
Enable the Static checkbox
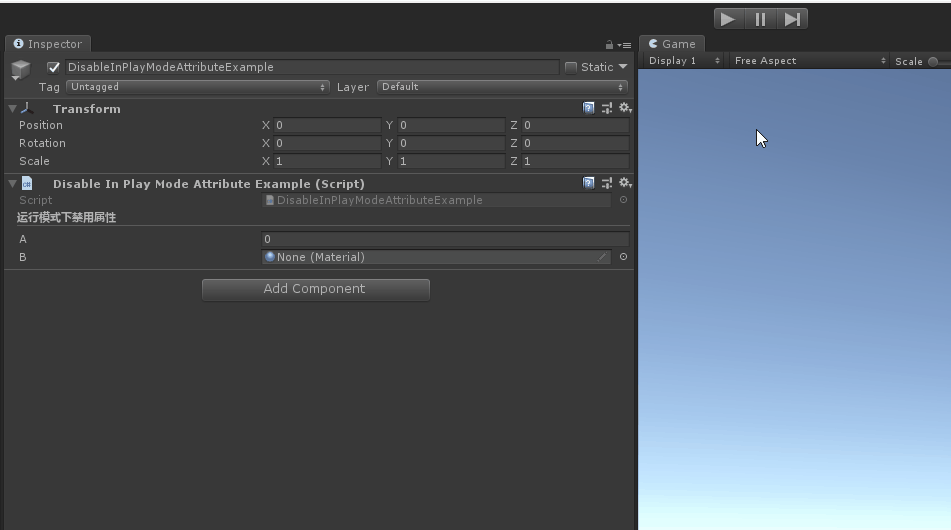coord(571,67)
